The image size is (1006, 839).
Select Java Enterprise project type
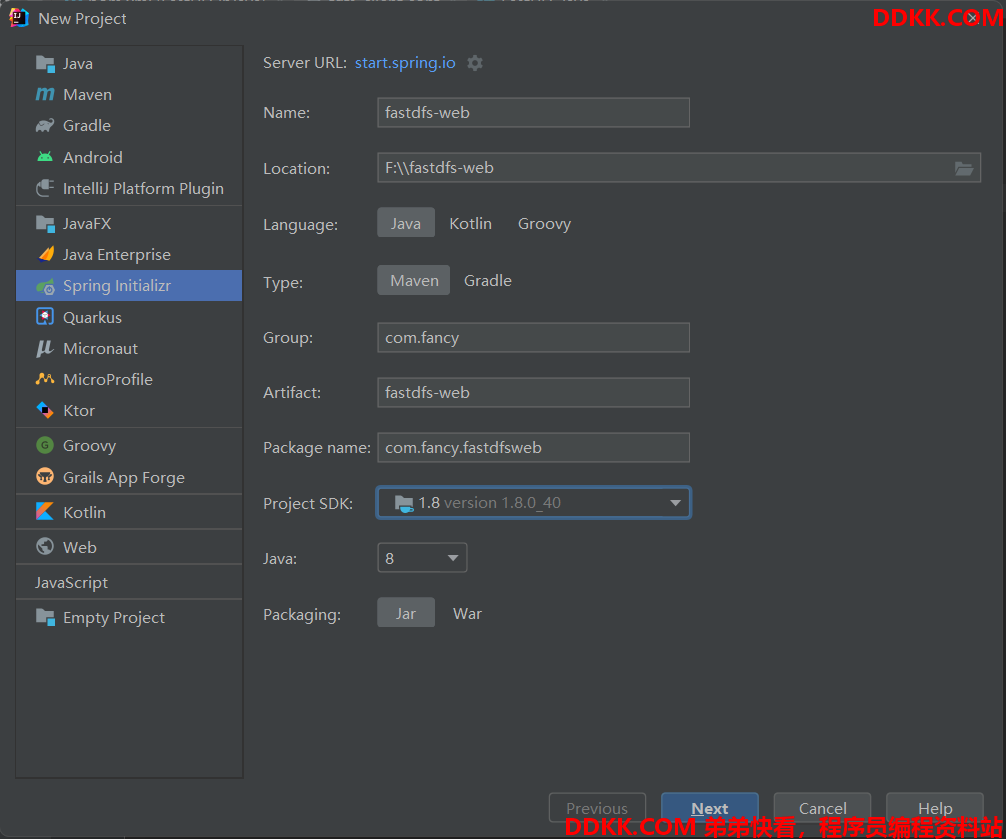[129, 254]
